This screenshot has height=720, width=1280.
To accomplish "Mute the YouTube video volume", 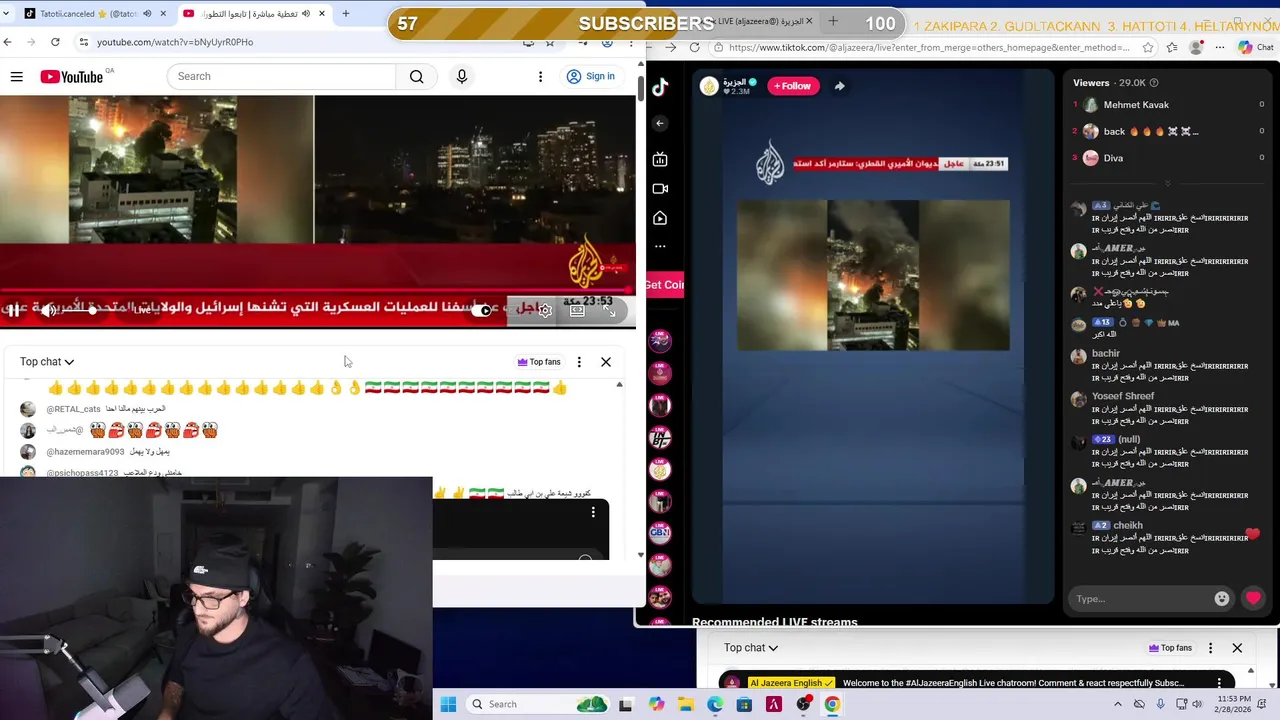I will click(x=48, y=310).
